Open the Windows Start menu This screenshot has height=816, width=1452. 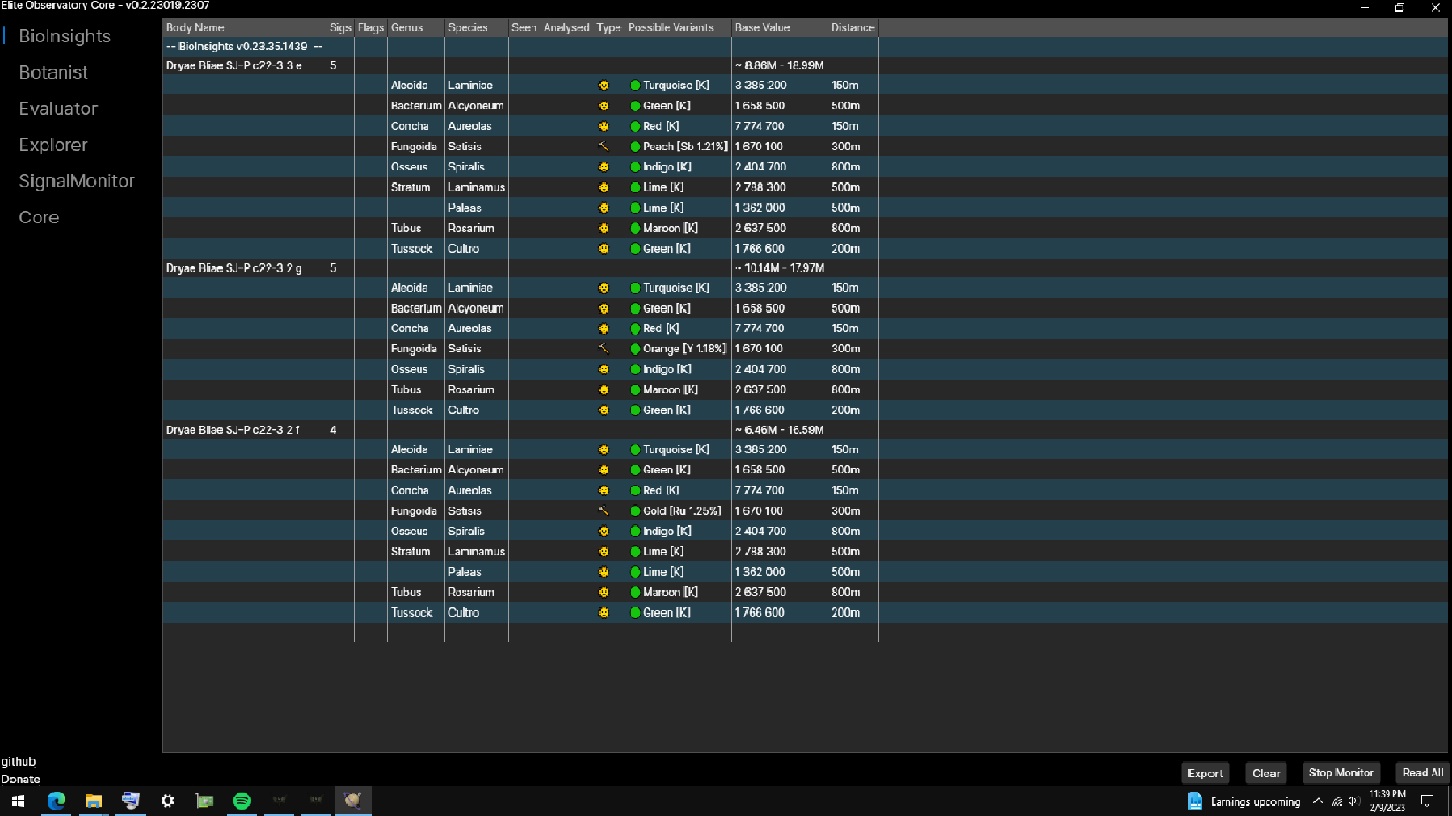[x=17, y=801]
